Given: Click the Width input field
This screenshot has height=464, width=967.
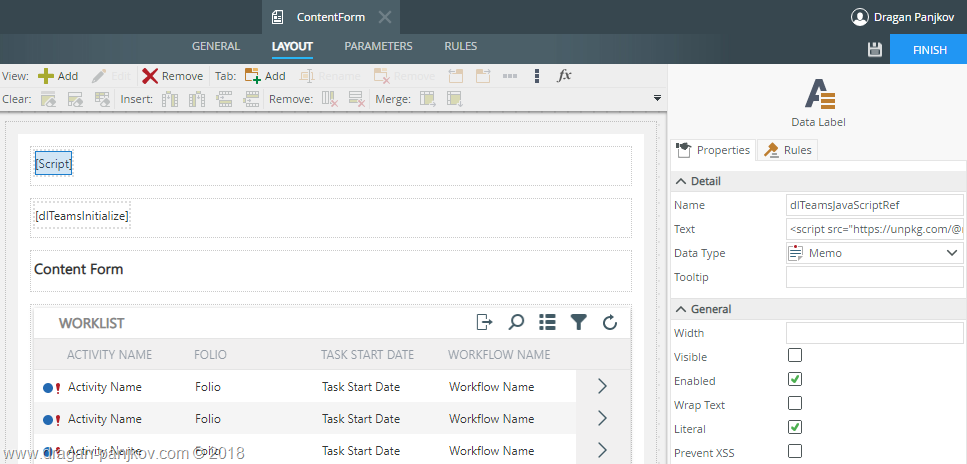Looking at the screenshot, I should click(874, 333).
